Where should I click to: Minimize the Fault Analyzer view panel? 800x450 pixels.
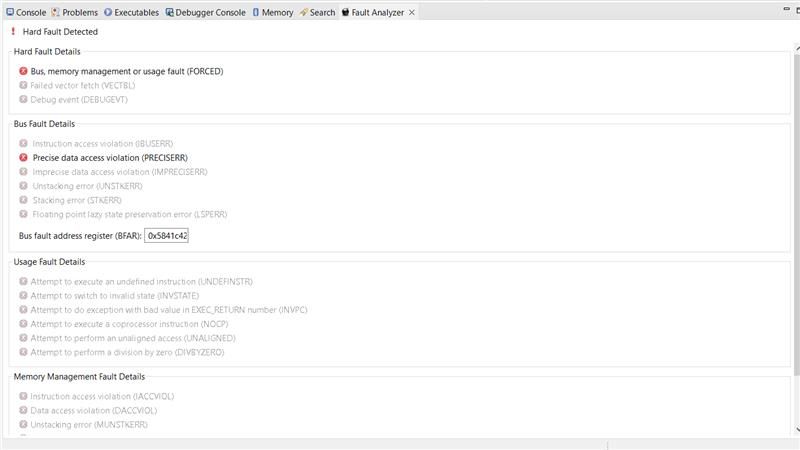(x=786, y=9)
